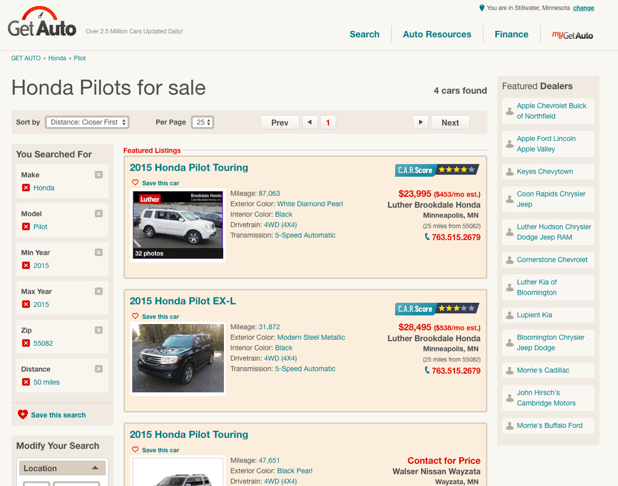The width and height of the screenshot is (618, 486).
Task: Click dealer icon beside Lupient Kia
Action: (x=510, y=315)
